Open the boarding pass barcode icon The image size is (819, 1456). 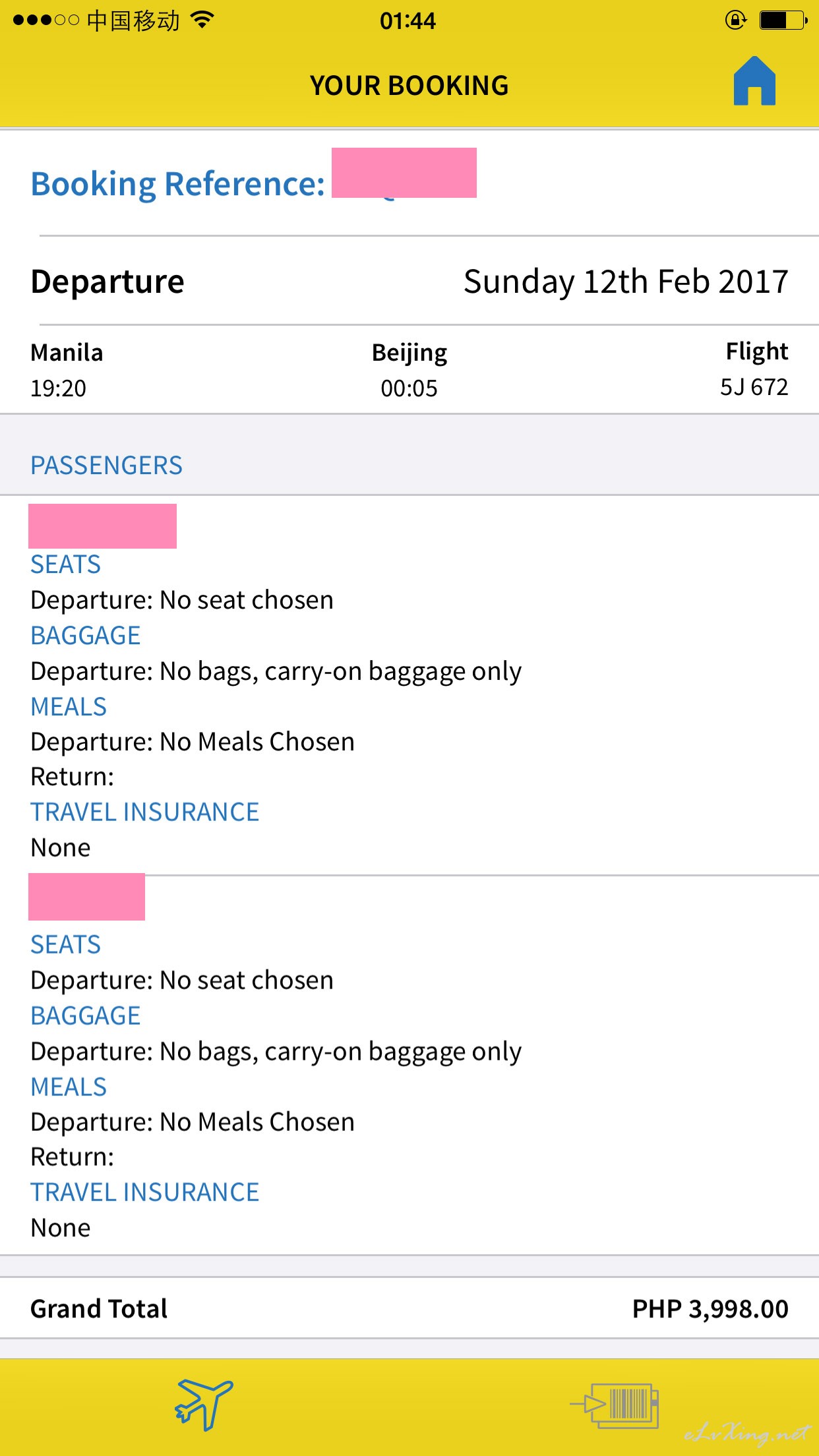point(615,1405)
